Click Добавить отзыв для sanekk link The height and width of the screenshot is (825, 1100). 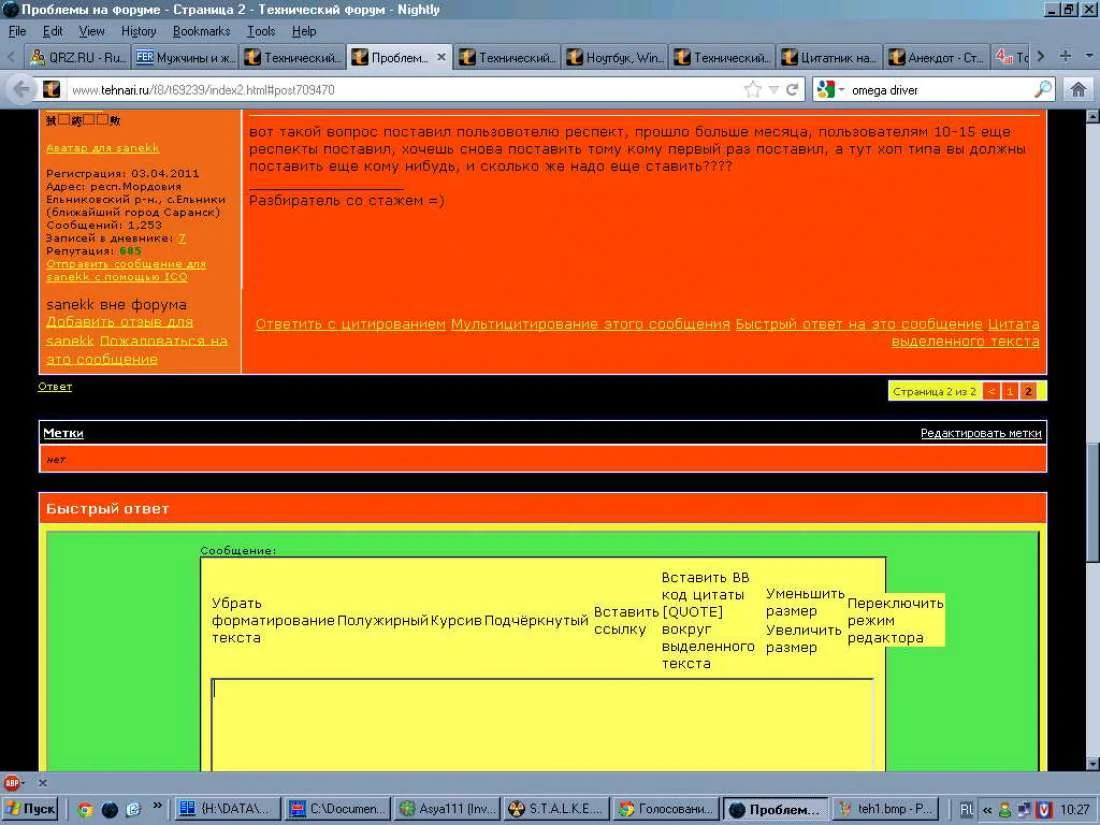[x=119, y=330]
